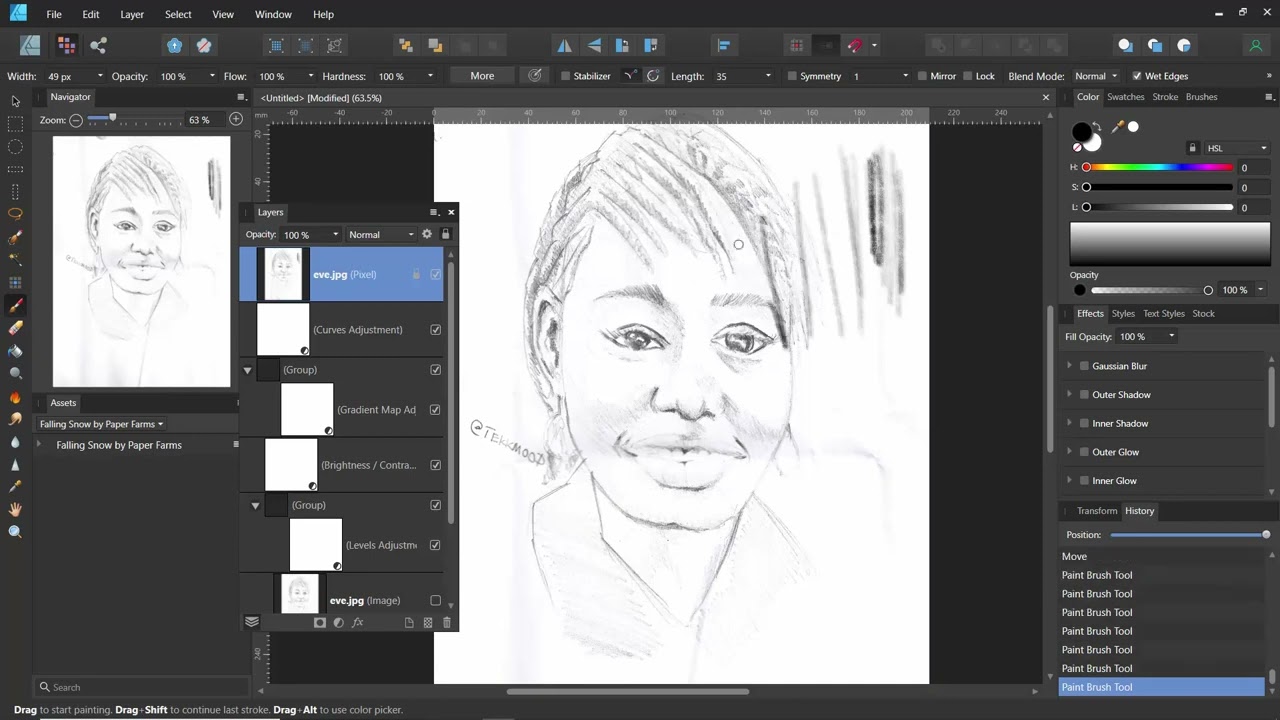The width and height of the screenshot is (1280, 720).
Task: Select the Paint Brush tool
Action: point(15,305)
